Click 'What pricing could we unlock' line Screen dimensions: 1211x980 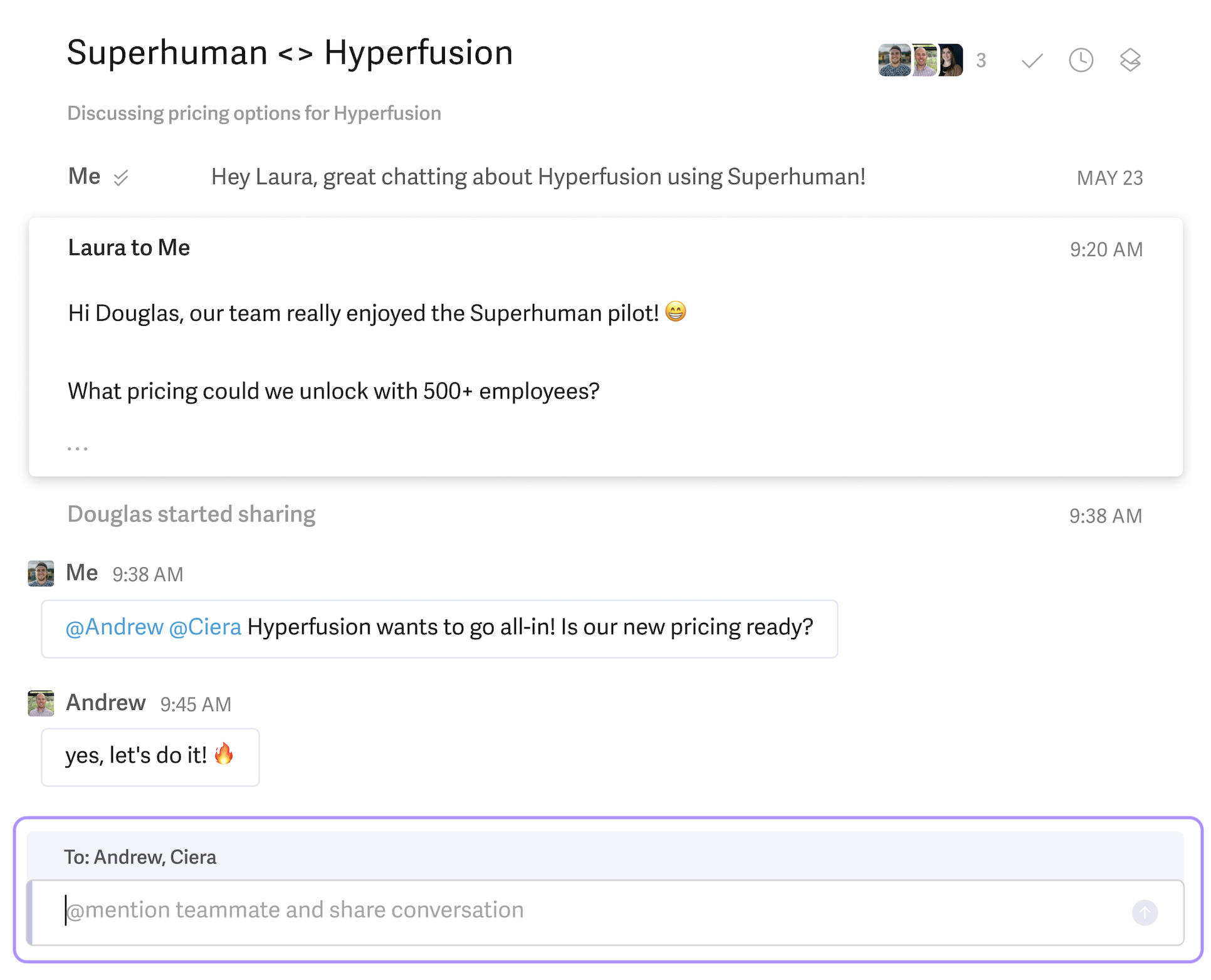tap(333, 392)
